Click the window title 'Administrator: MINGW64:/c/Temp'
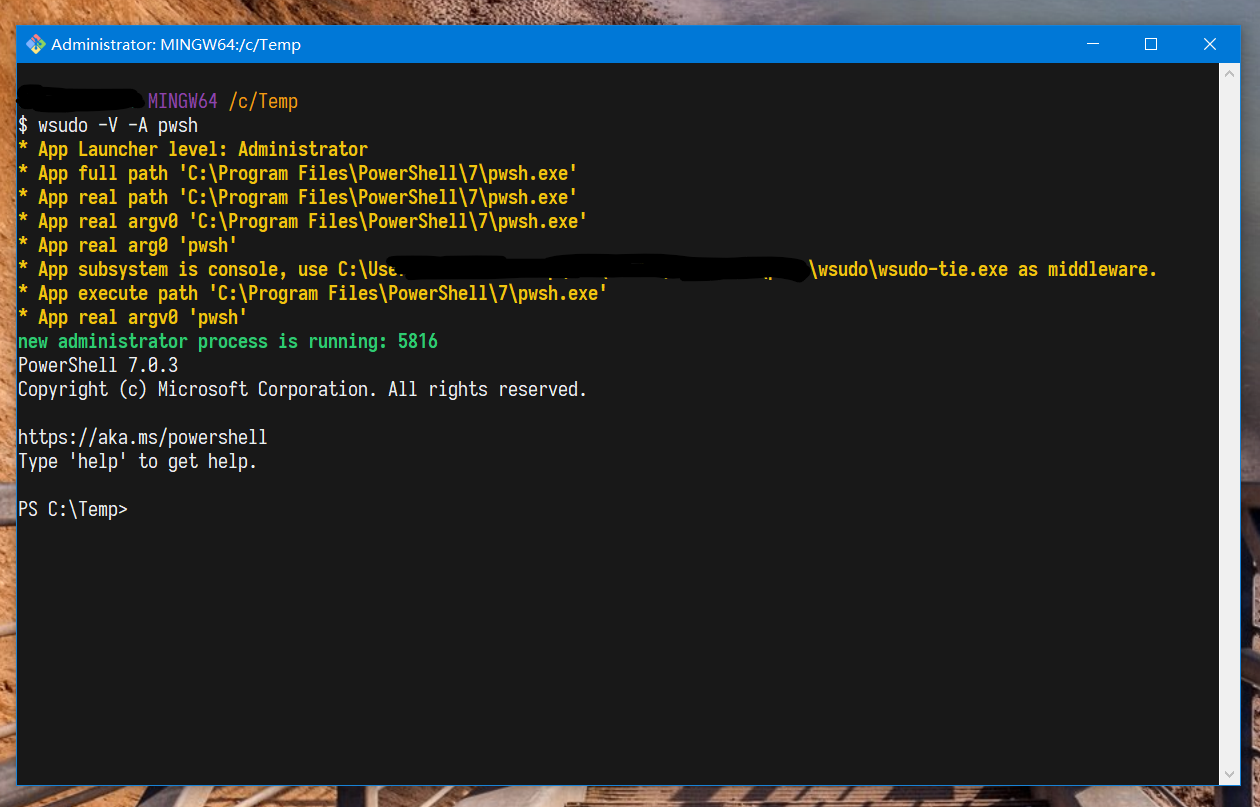The image size is (1260, 807). point(176,44)
